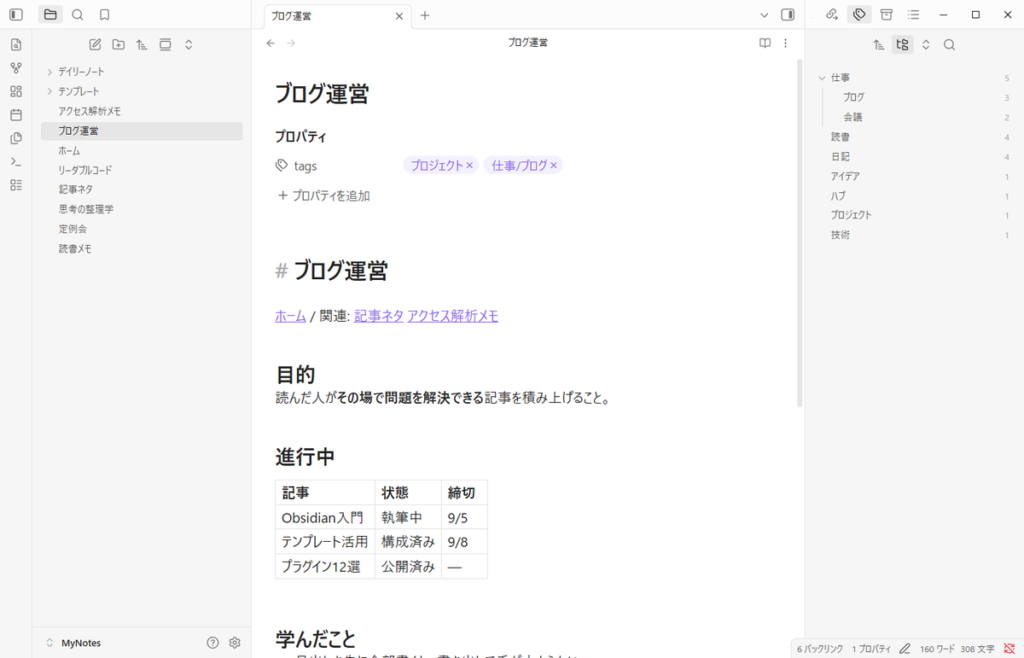Expand or collapse all folders in explorer

coord(189,44)
